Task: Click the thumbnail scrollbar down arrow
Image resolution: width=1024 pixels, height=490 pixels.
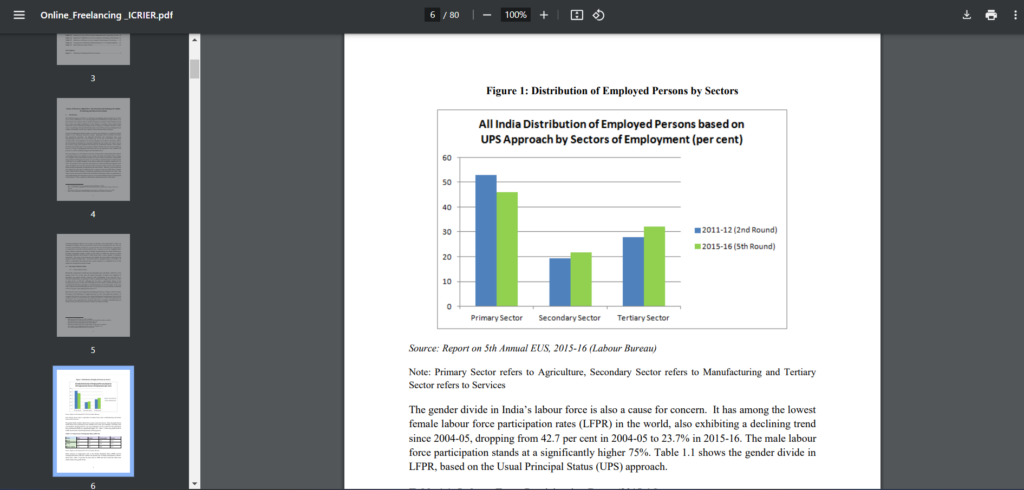Action: (x=194, y=483)
